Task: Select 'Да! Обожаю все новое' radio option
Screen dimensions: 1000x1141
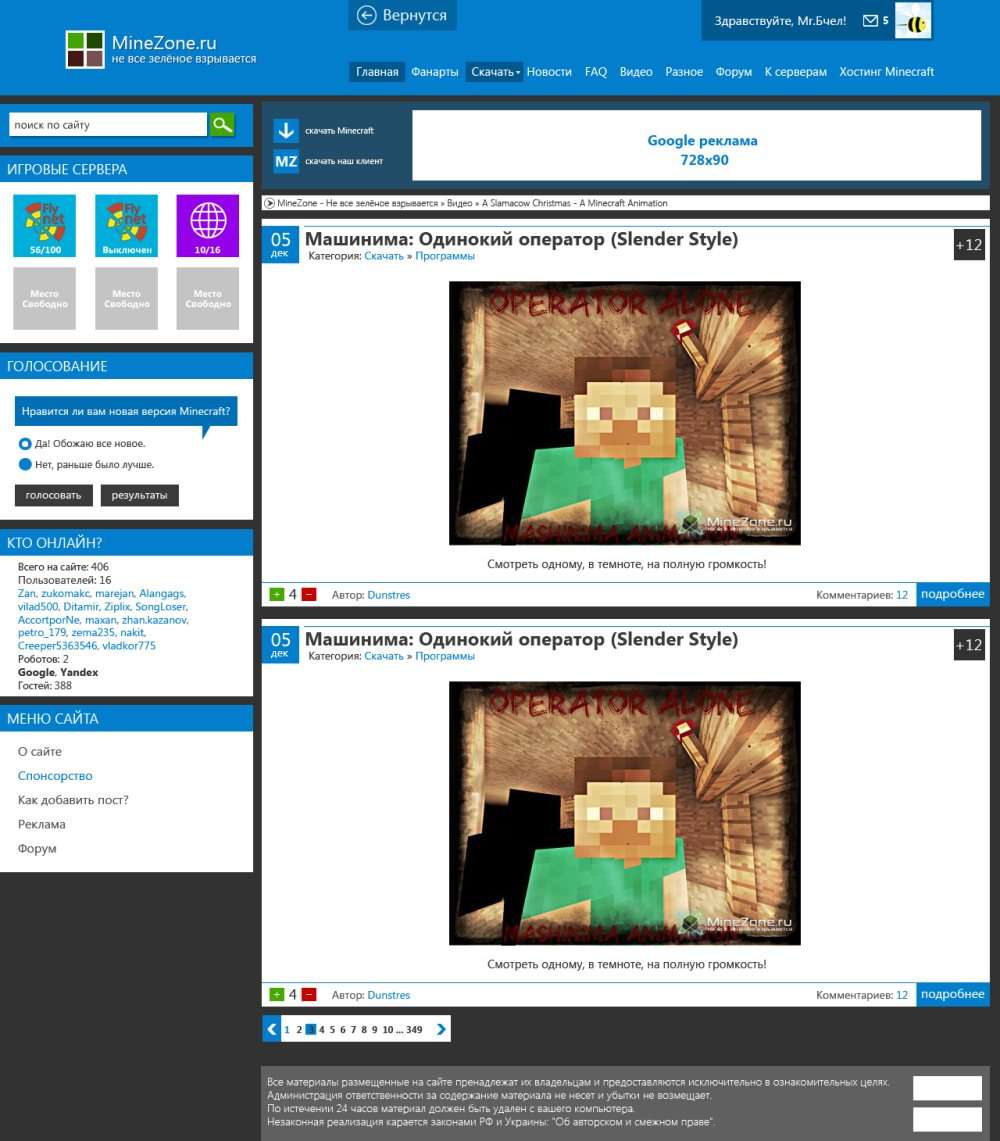Action: coord(25,443)
